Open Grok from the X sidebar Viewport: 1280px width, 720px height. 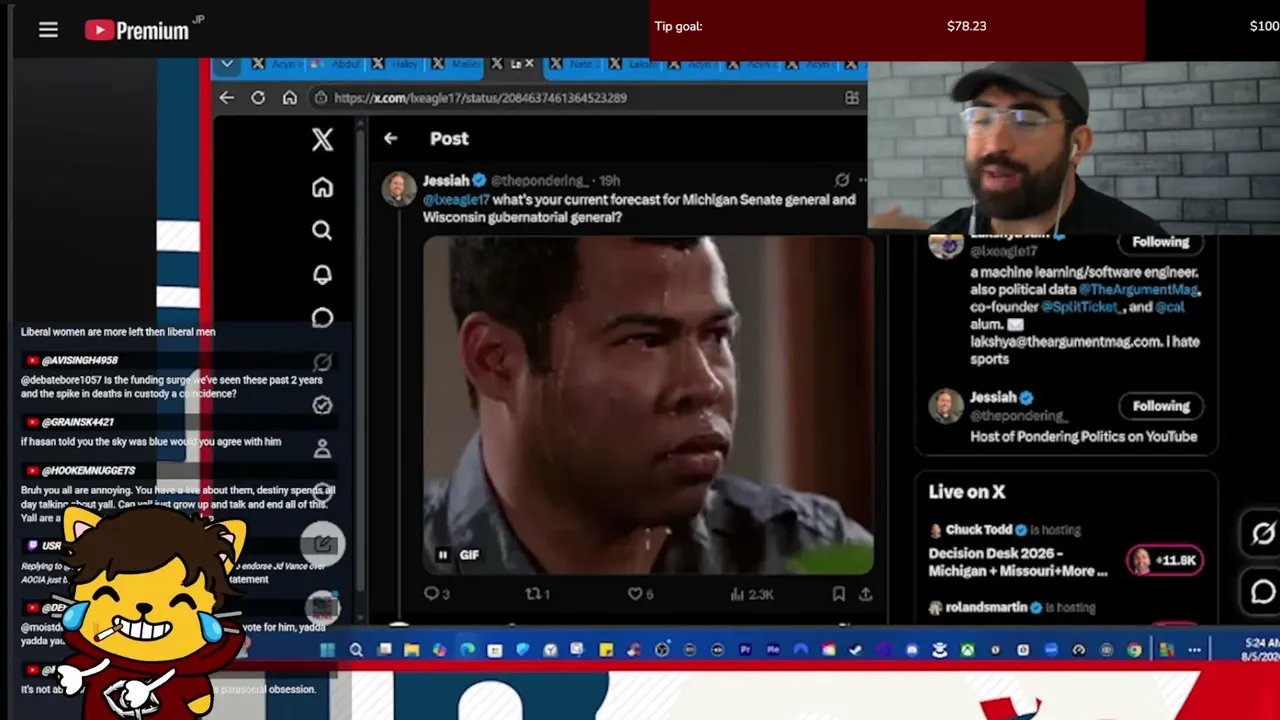322,362
